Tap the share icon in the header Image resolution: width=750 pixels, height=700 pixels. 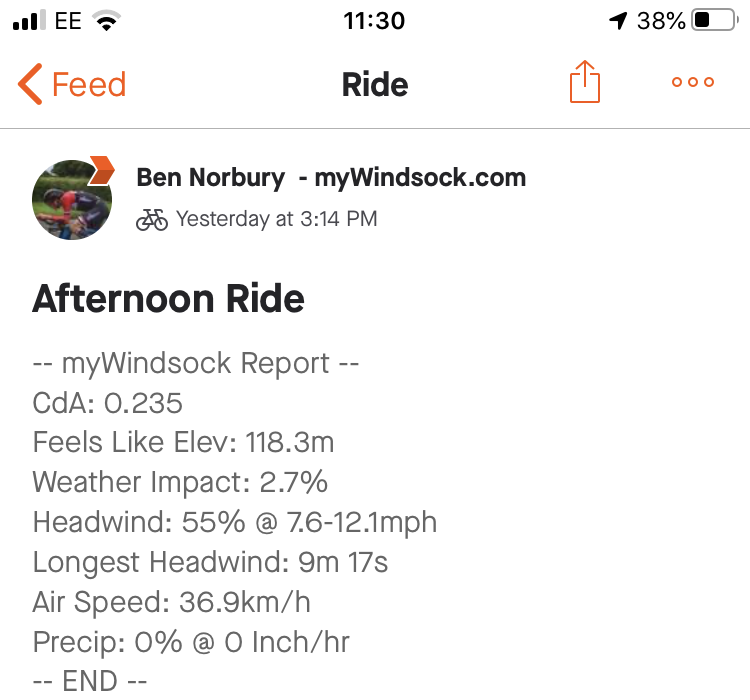tap(585, 82)
